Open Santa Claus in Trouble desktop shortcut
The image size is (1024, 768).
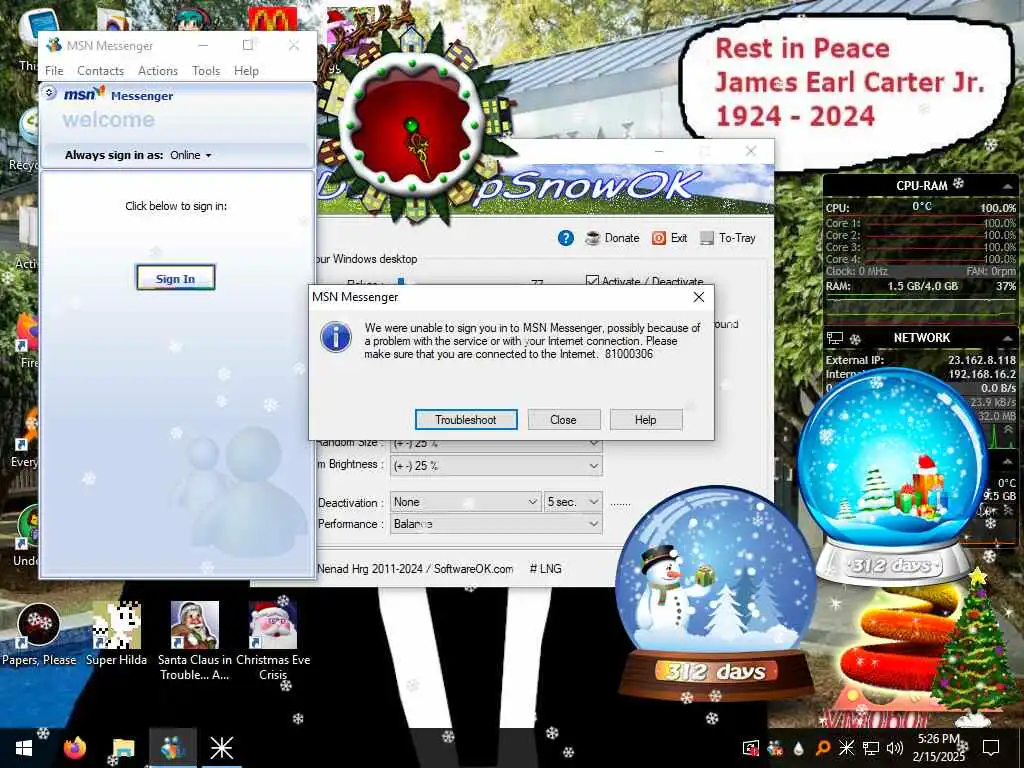(195, 641)
